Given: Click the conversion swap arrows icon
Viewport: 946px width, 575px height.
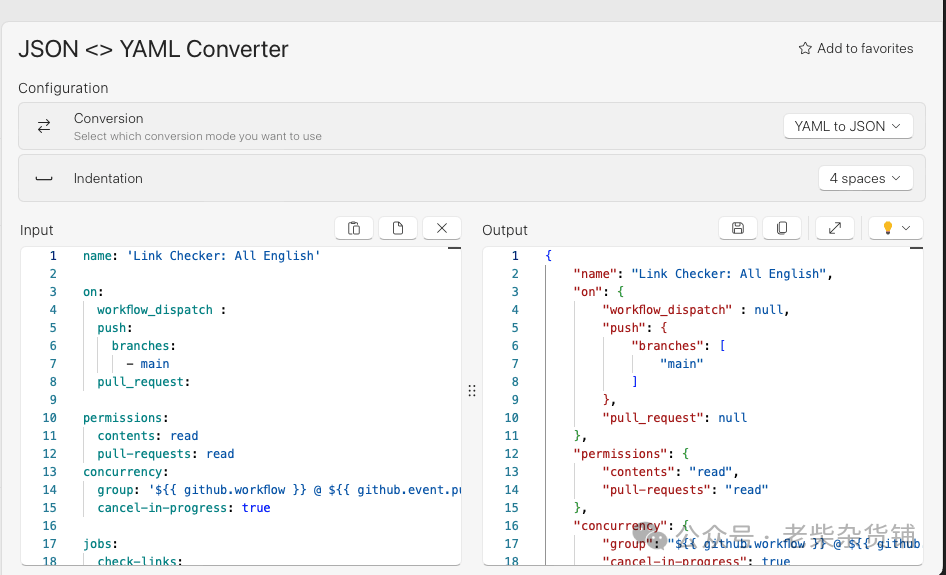Looking at the screenshot, I should pyautogui.click(x=44, y=126).
